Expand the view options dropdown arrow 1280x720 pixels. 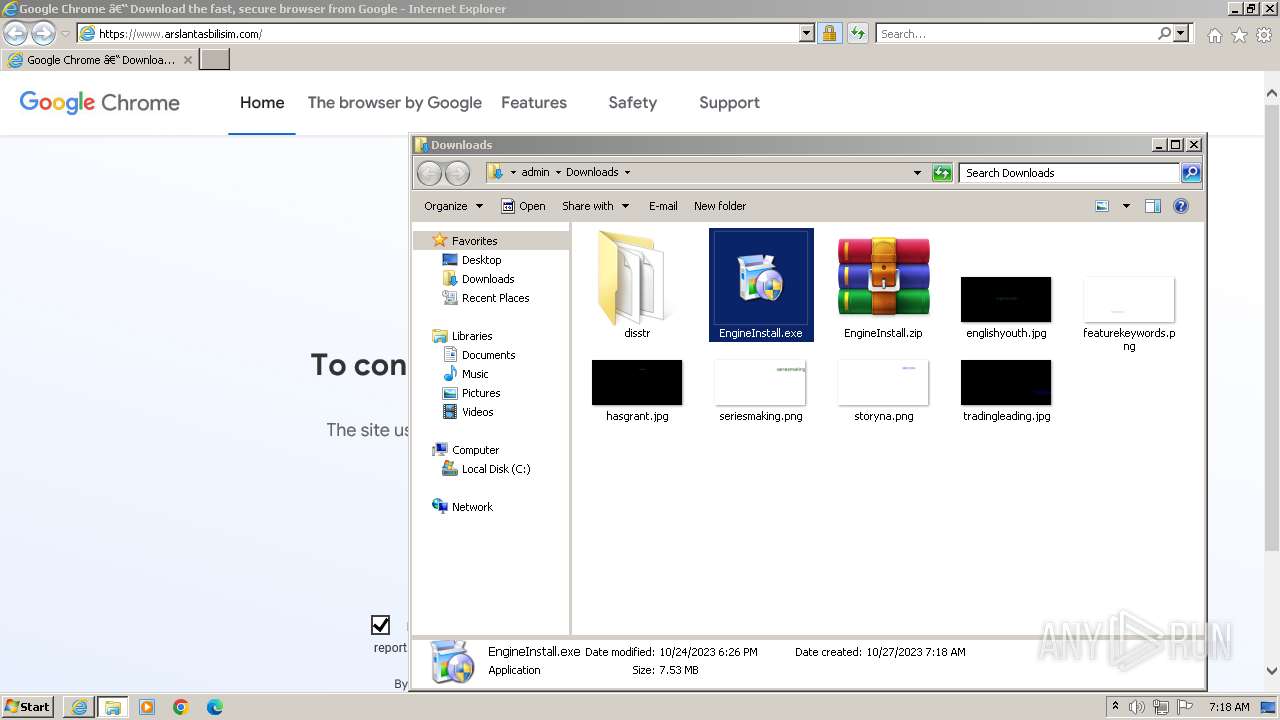pyautogui.click(x=1126, y=206)
